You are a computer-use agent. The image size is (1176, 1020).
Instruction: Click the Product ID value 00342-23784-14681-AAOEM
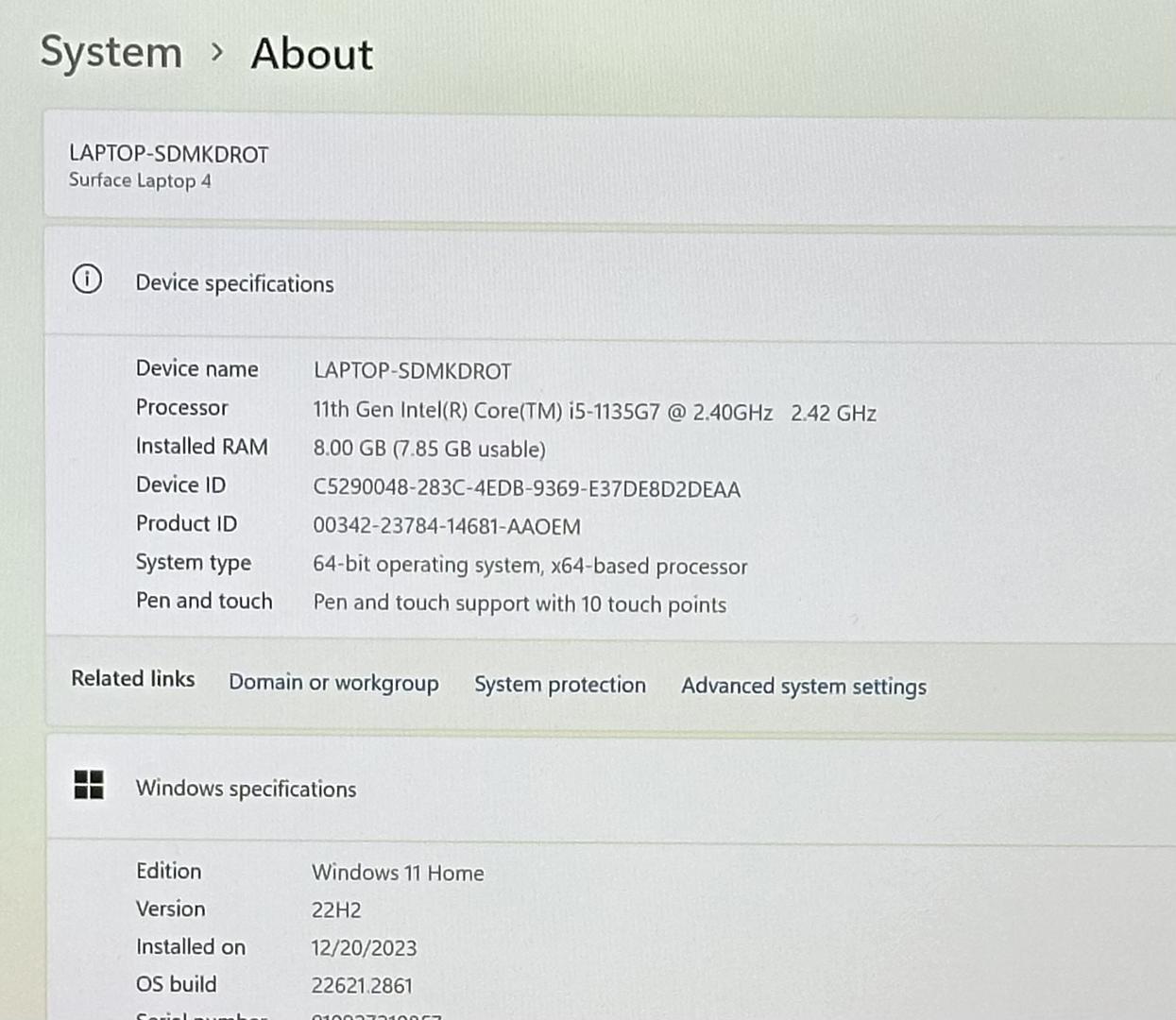(x=446, y=526)
